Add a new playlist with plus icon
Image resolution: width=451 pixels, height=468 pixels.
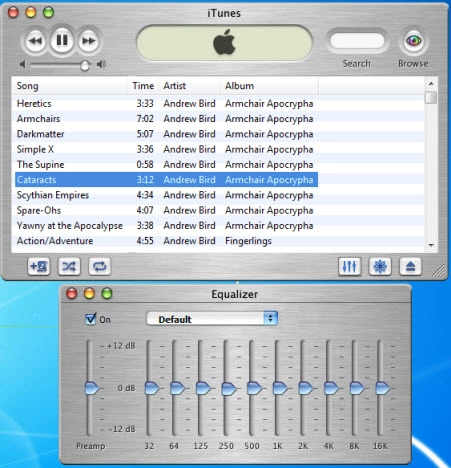[x=39, y=266]
